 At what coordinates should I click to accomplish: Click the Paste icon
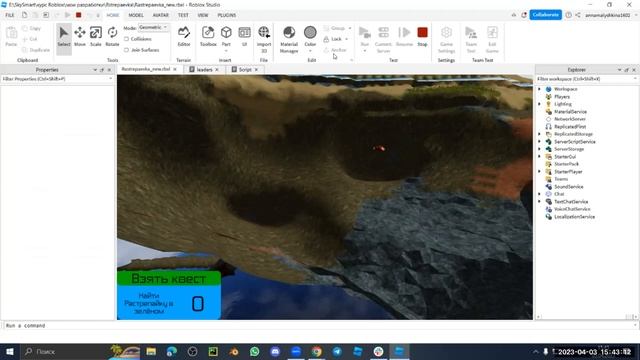point(11,33)
